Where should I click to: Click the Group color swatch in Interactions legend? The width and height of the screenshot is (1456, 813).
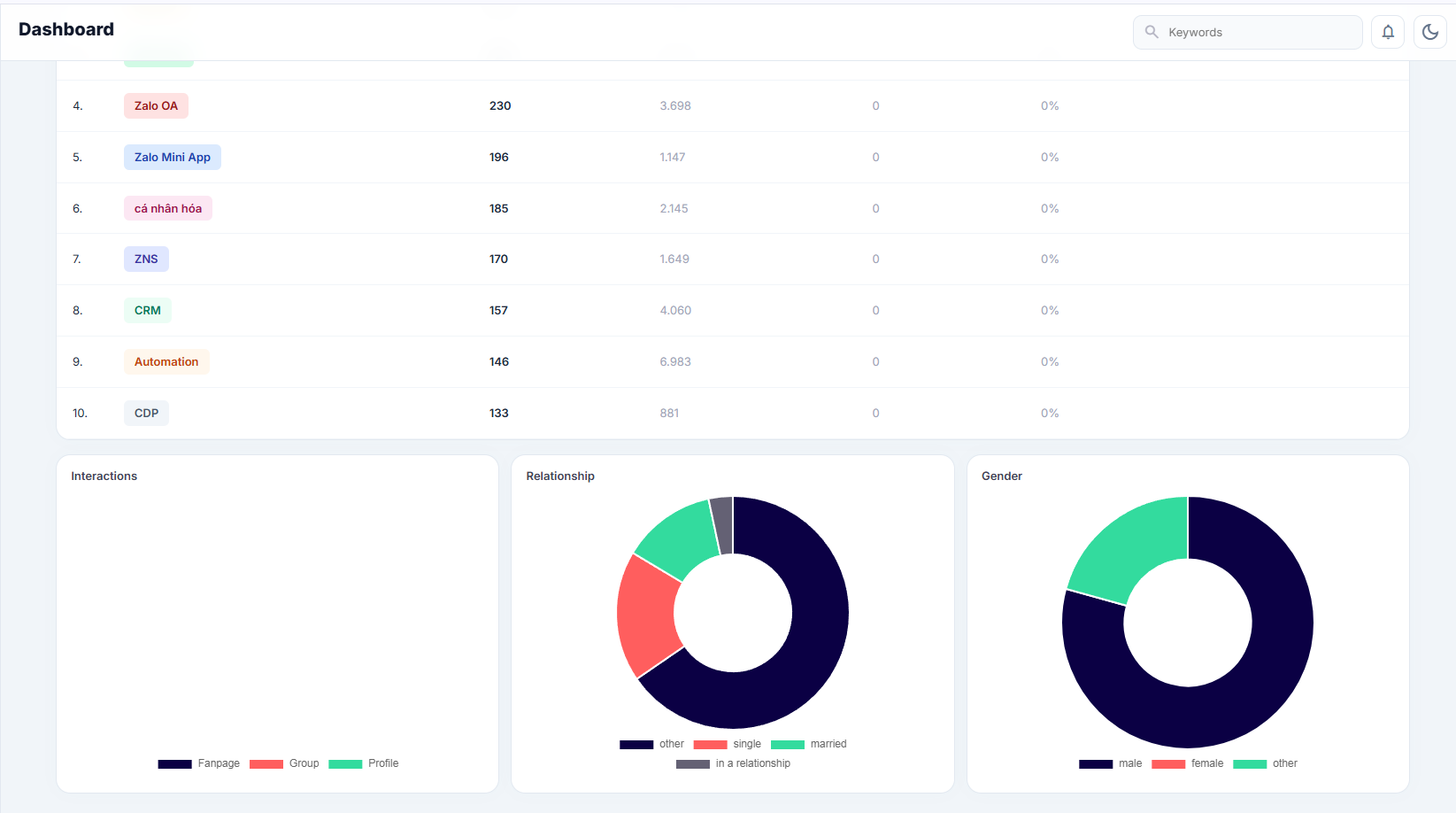point(266,763)
